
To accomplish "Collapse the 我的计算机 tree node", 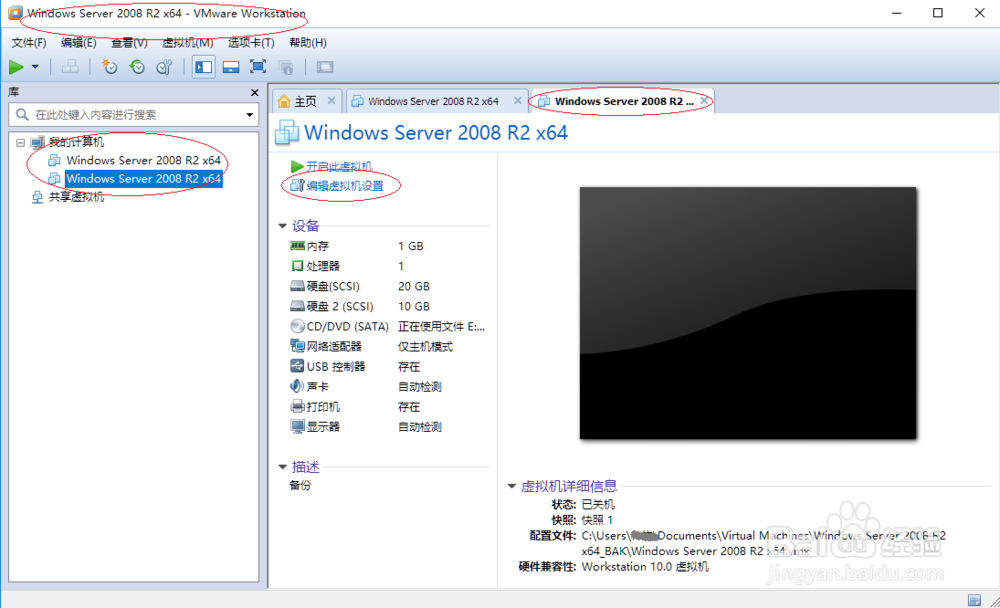I will pyautogui.click(x=20, y=142).
